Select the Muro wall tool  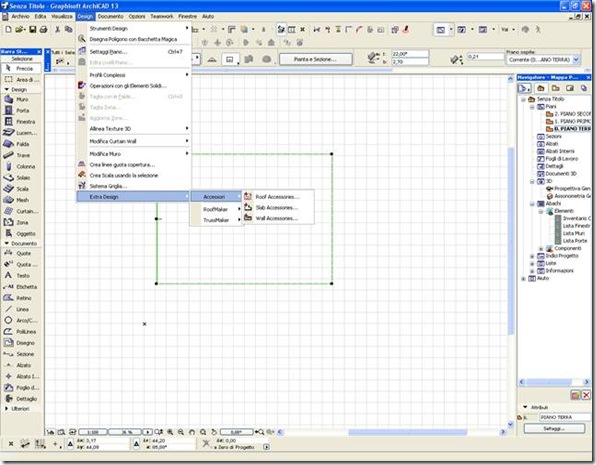coord(21,99)
